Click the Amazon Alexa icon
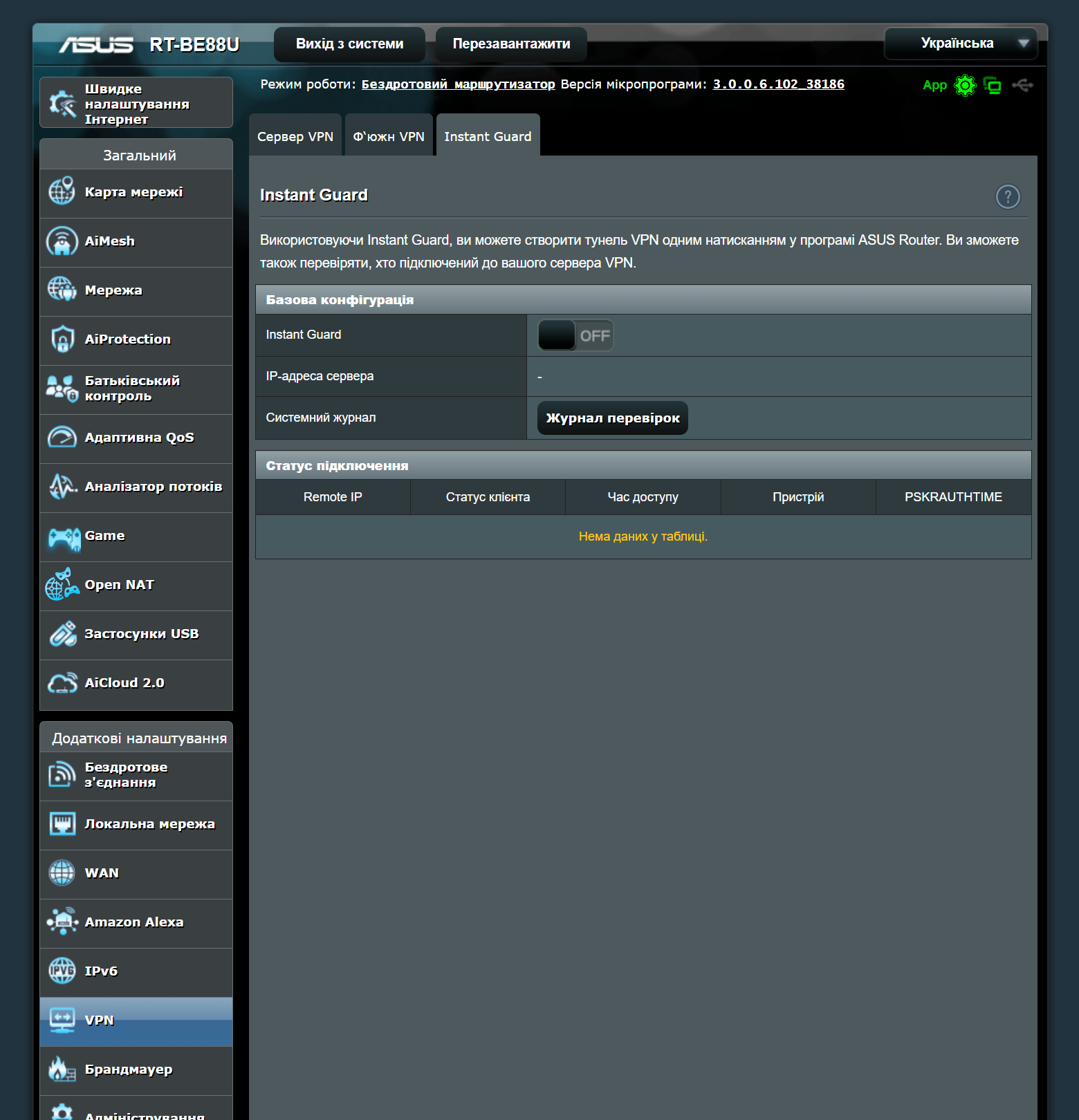 click(x=62, y=922)
